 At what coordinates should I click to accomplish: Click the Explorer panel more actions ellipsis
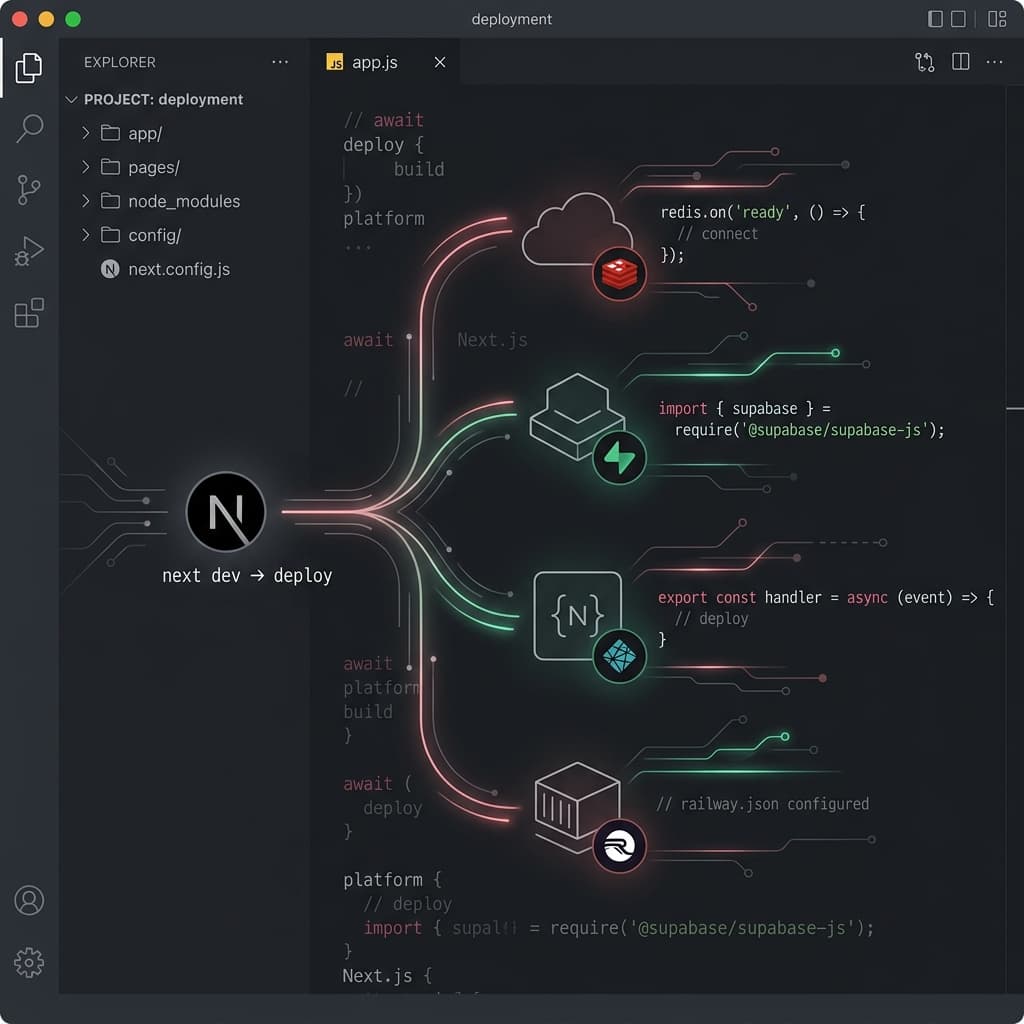click(x=280, y=62)
